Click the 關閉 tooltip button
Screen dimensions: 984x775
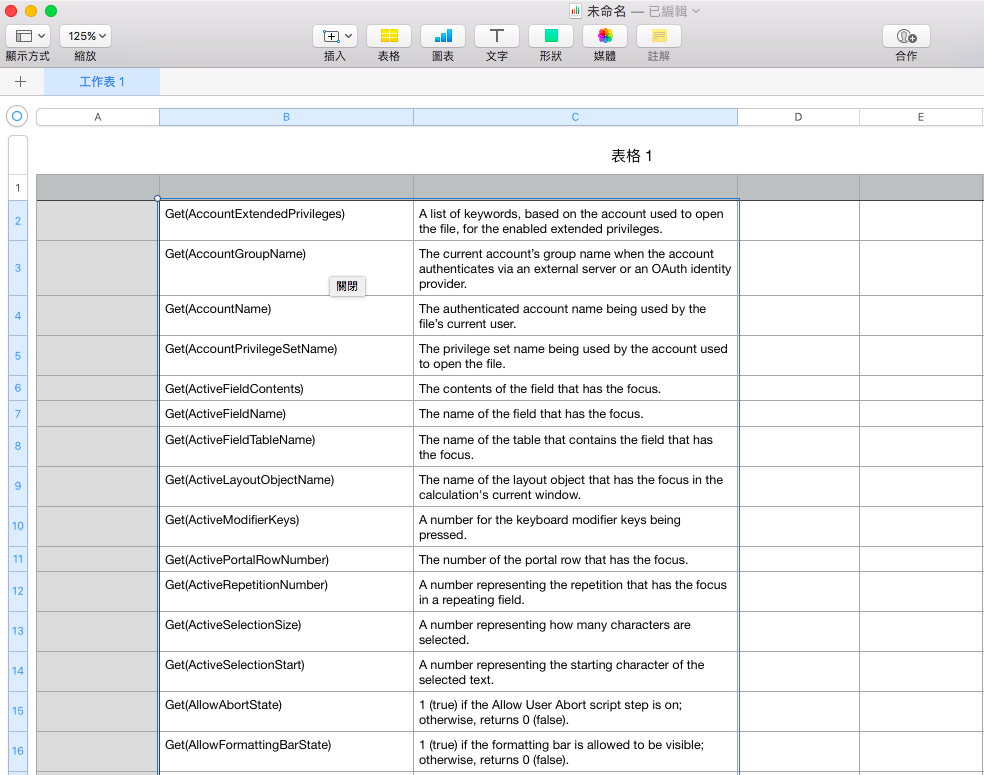pyautogui.click(x=347, y=286)
